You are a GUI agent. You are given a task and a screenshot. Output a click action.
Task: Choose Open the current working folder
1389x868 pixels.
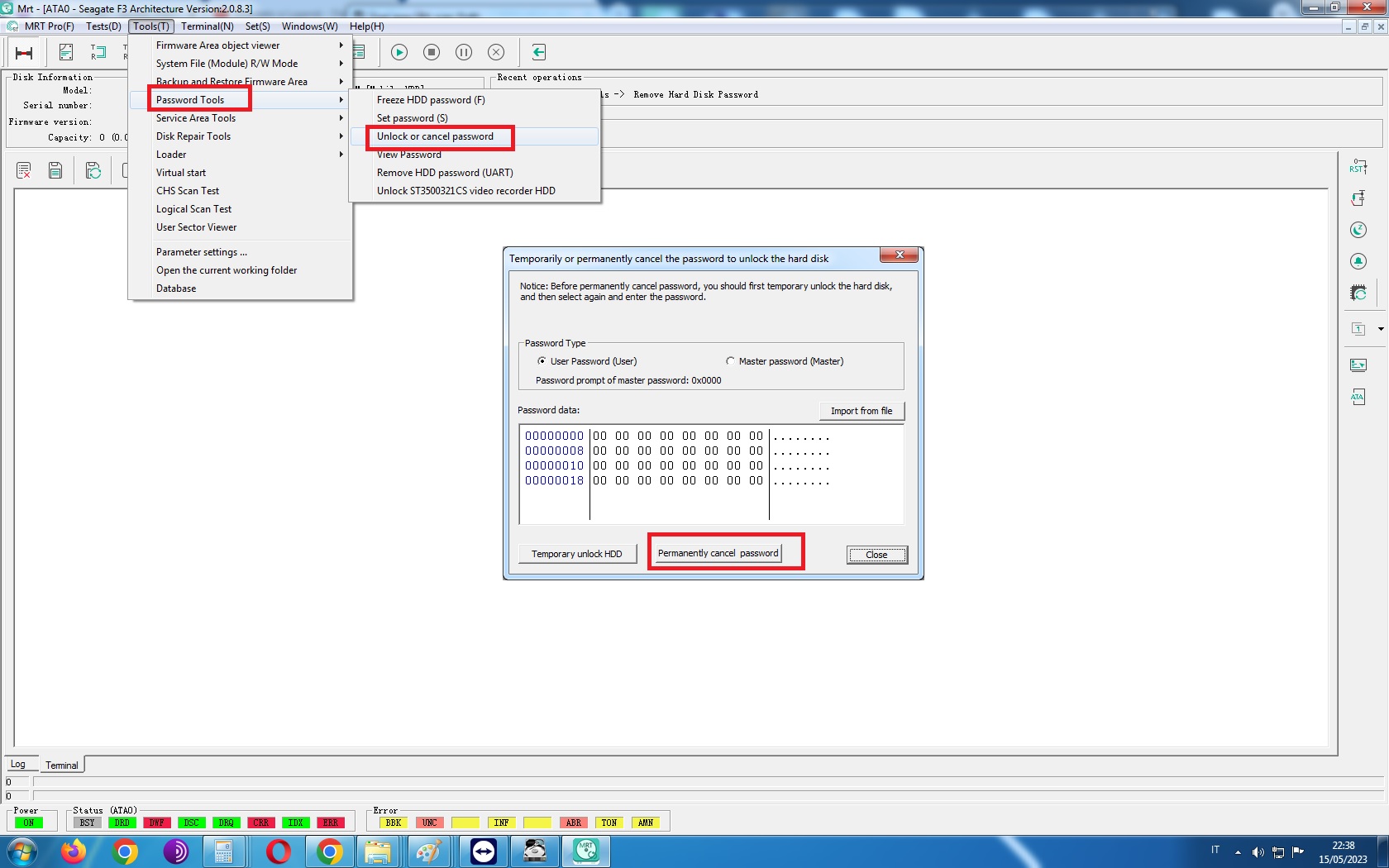(x=240, y=270)
